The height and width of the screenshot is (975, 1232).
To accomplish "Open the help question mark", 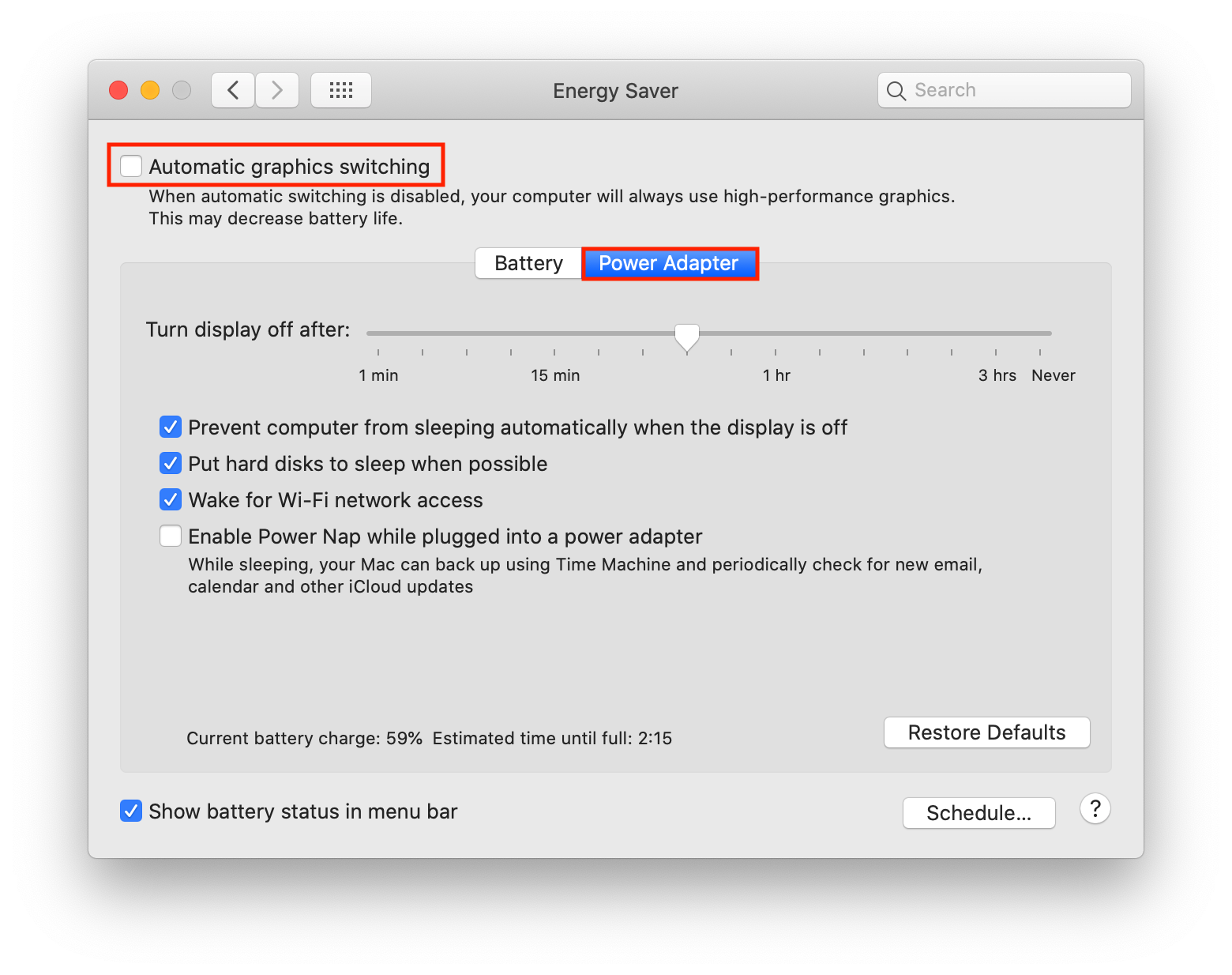I will point(1095,808).
